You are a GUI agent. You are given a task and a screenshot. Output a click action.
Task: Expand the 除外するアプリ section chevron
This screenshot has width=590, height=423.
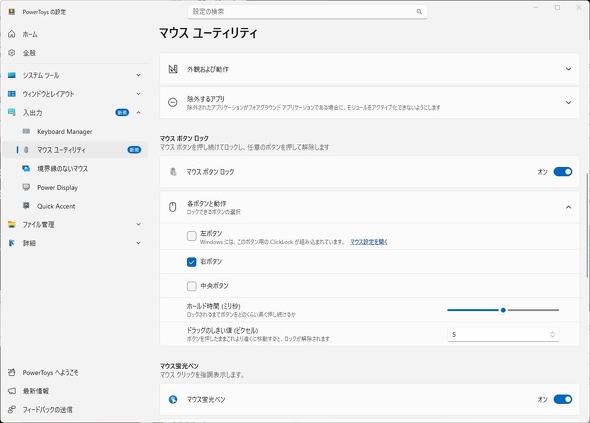point(568,102)
